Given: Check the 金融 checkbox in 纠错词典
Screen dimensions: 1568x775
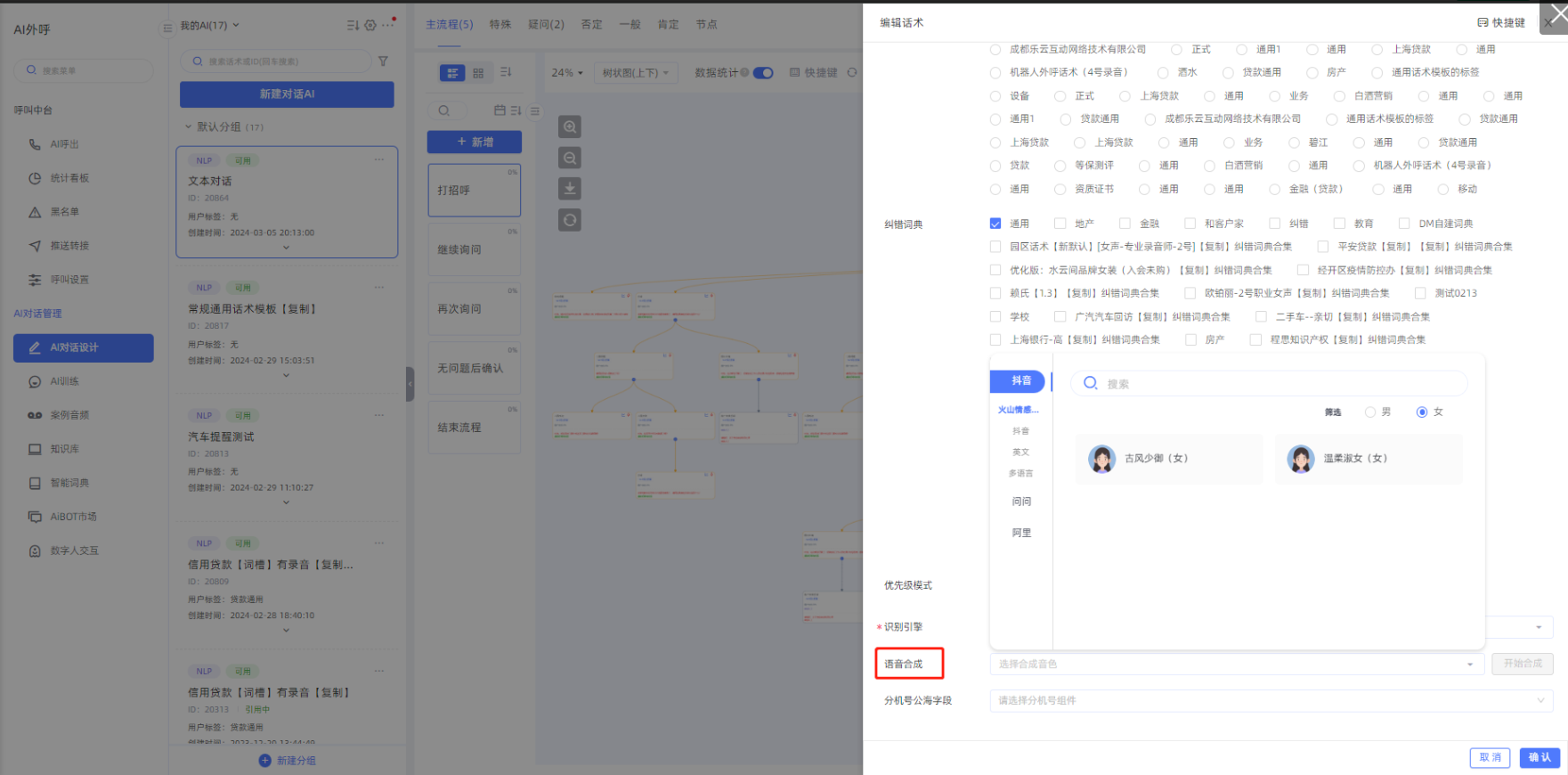Looking at the screenshot, I should [1125, 224].
